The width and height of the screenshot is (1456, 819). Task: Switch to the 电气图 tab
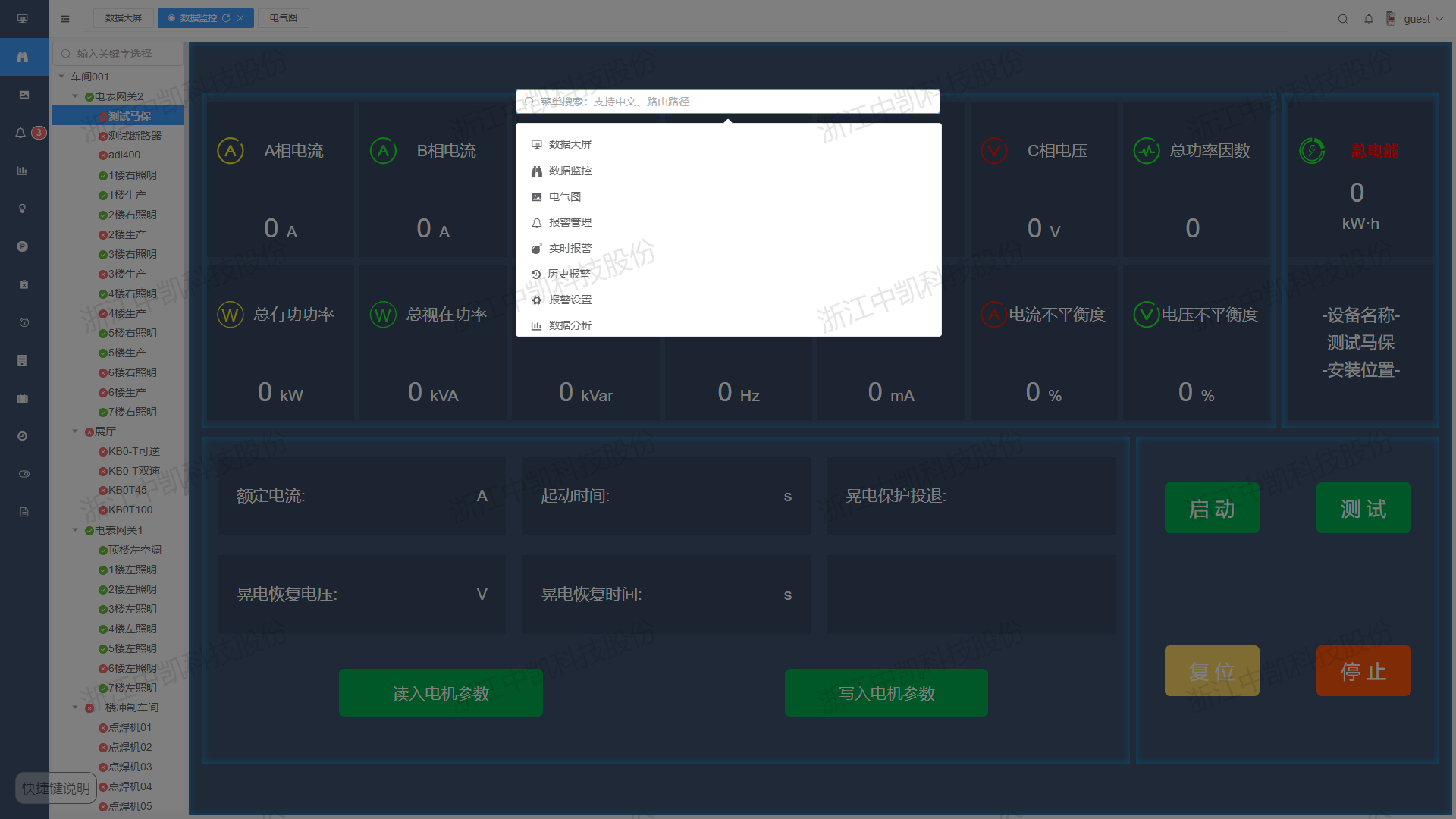pos(283,18)
